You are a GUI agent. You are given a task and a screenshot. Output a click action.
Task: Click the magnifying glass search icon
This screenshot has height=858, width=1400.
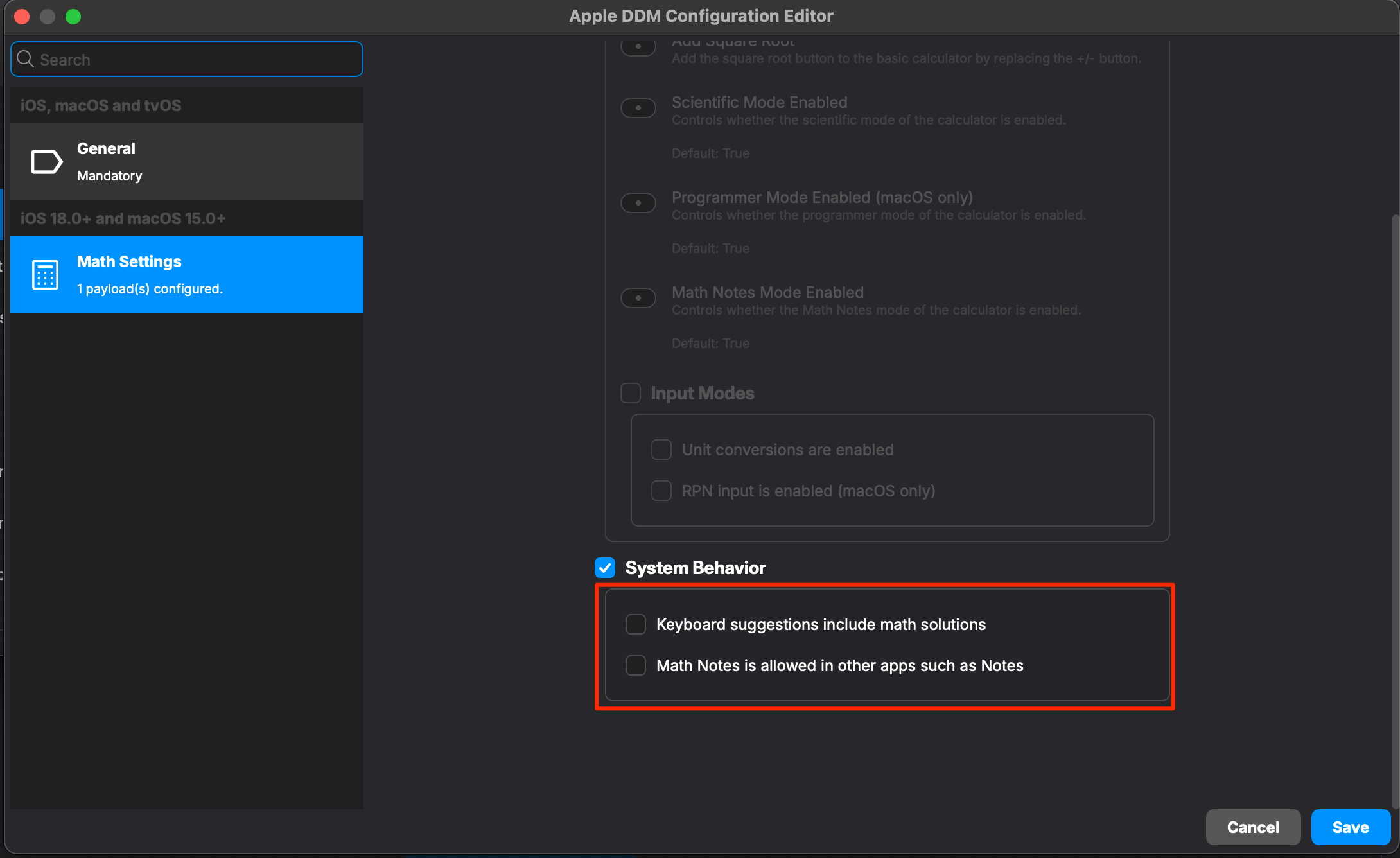(26, 59)
